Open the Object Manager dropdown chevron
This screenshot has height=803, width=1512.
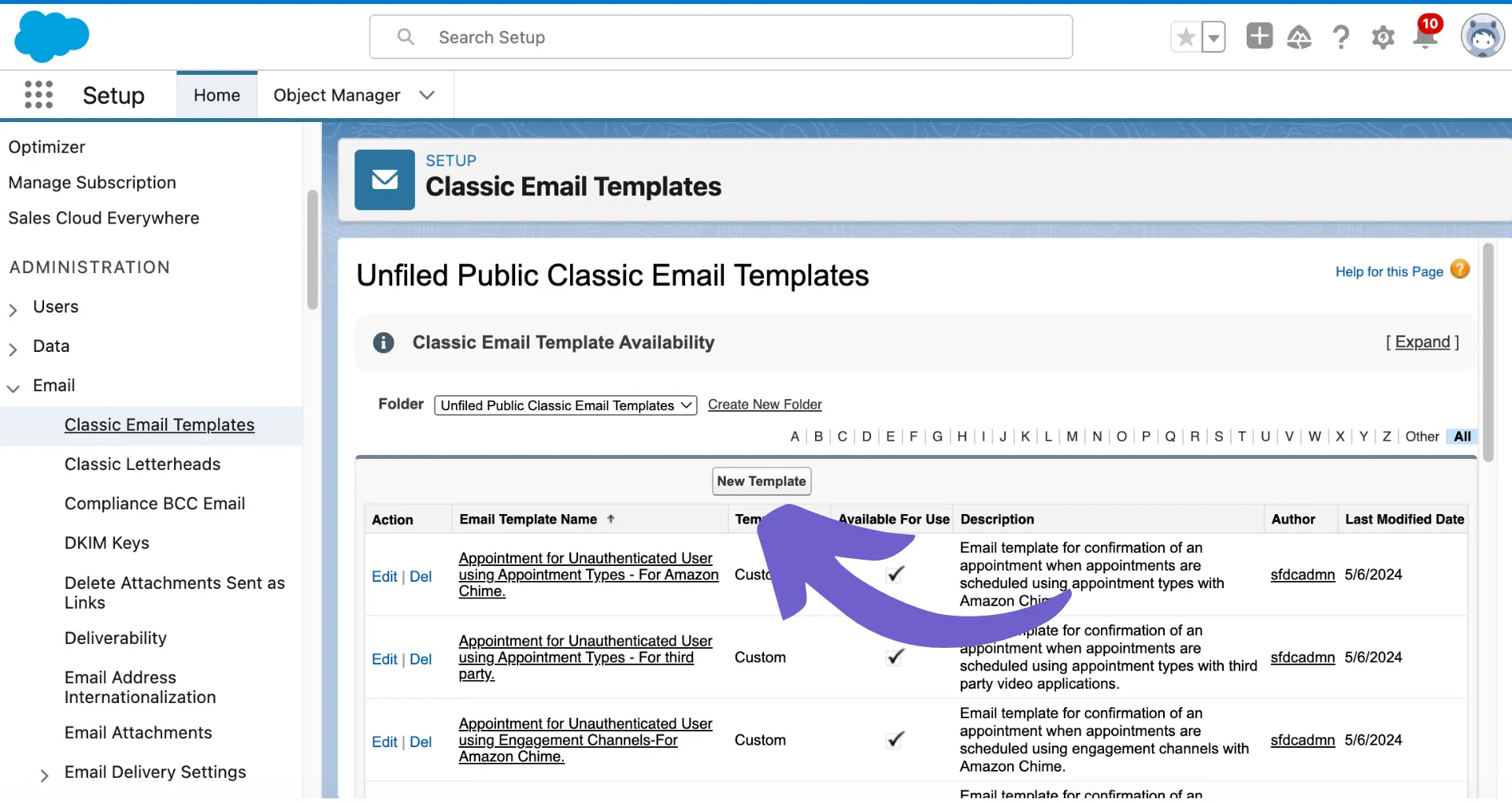pos(428,95)
